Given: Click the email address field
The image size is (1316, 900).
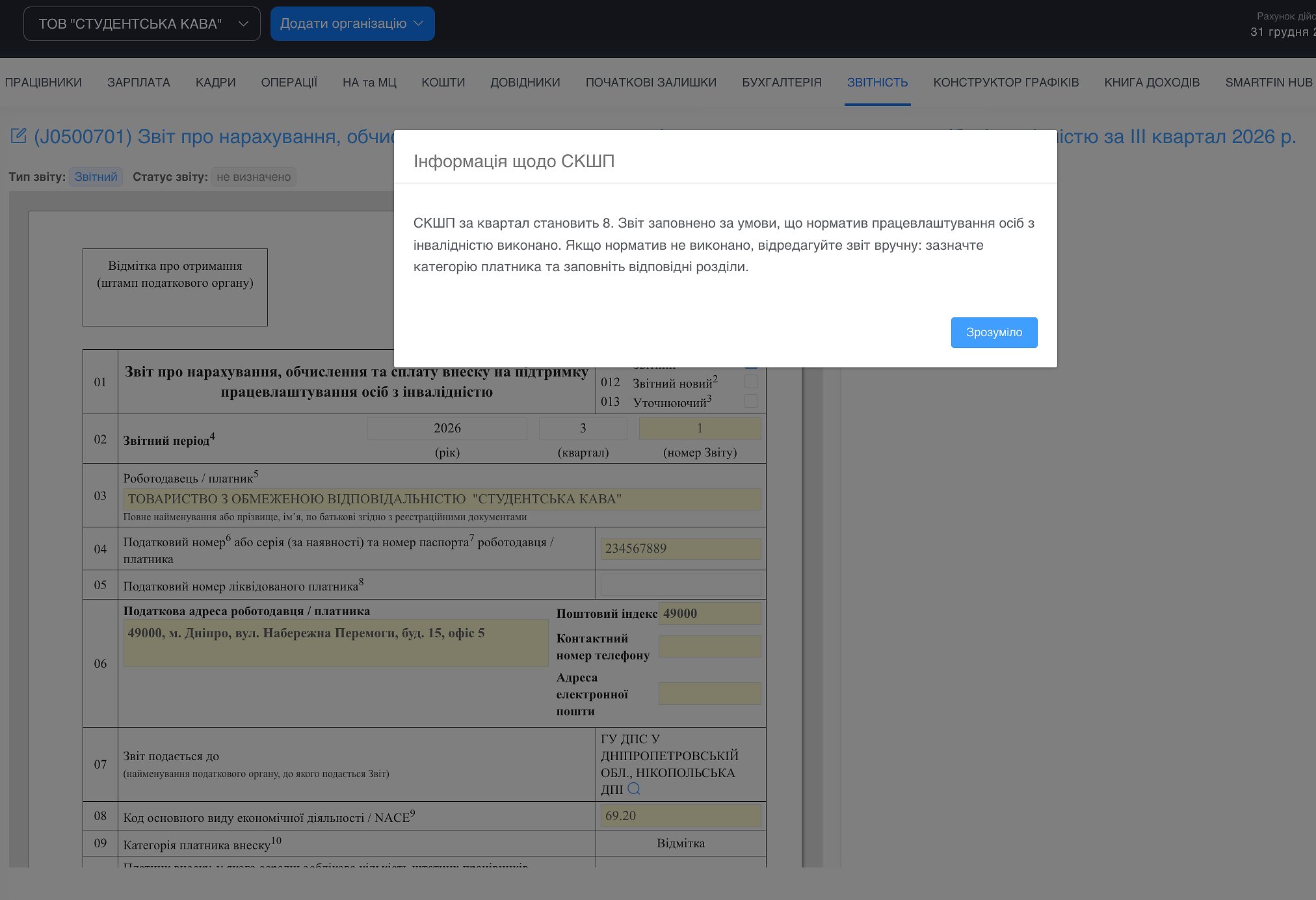Looking at the screenshot, I should (709, 693).
